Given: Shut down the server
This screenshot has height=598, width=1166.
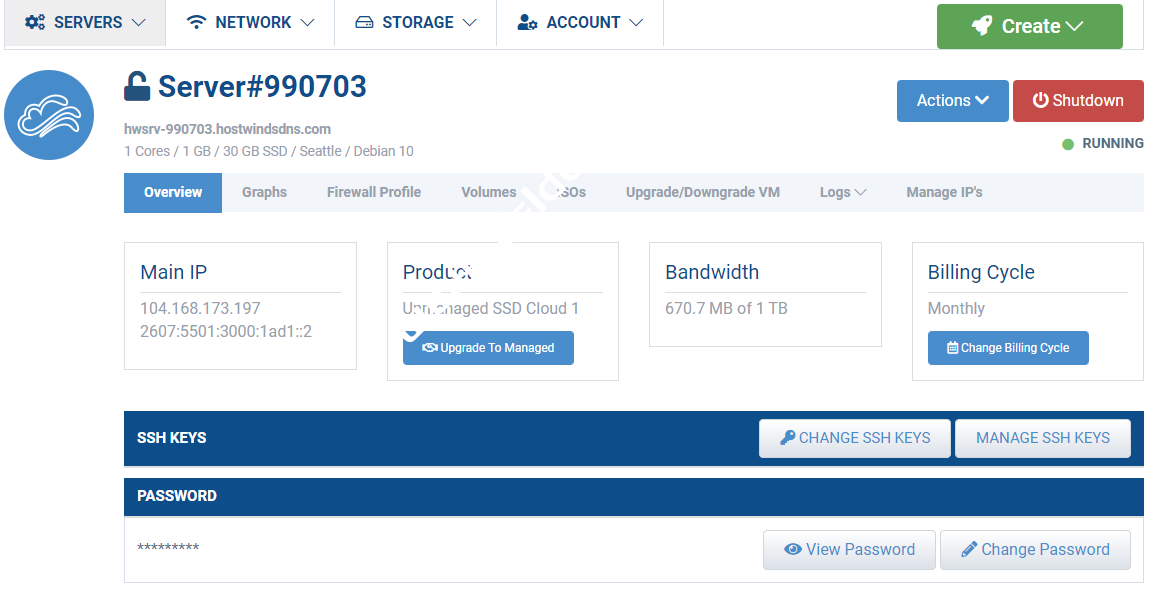Looking at the screenshot, I should click(1077, 101).
